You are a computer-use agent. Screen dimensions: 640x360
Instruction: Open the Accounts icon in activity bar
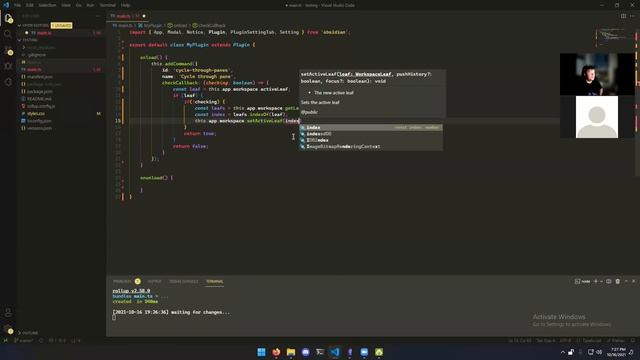click(8, 313)
